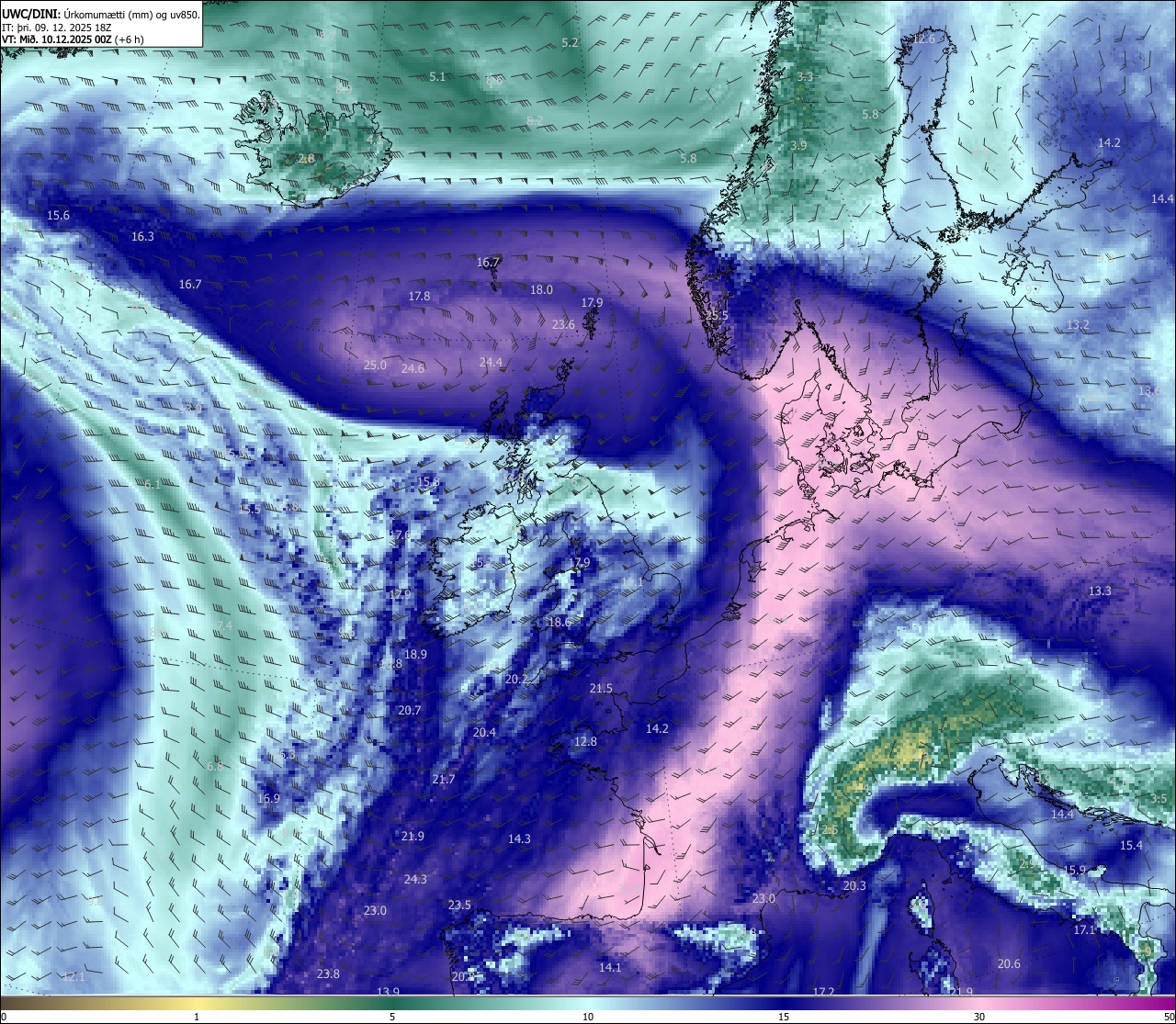The height and width of the screenshot is (1024, 1176).
Task: Click the 18.9 value label on the map
Action: [x=415, y=655]
